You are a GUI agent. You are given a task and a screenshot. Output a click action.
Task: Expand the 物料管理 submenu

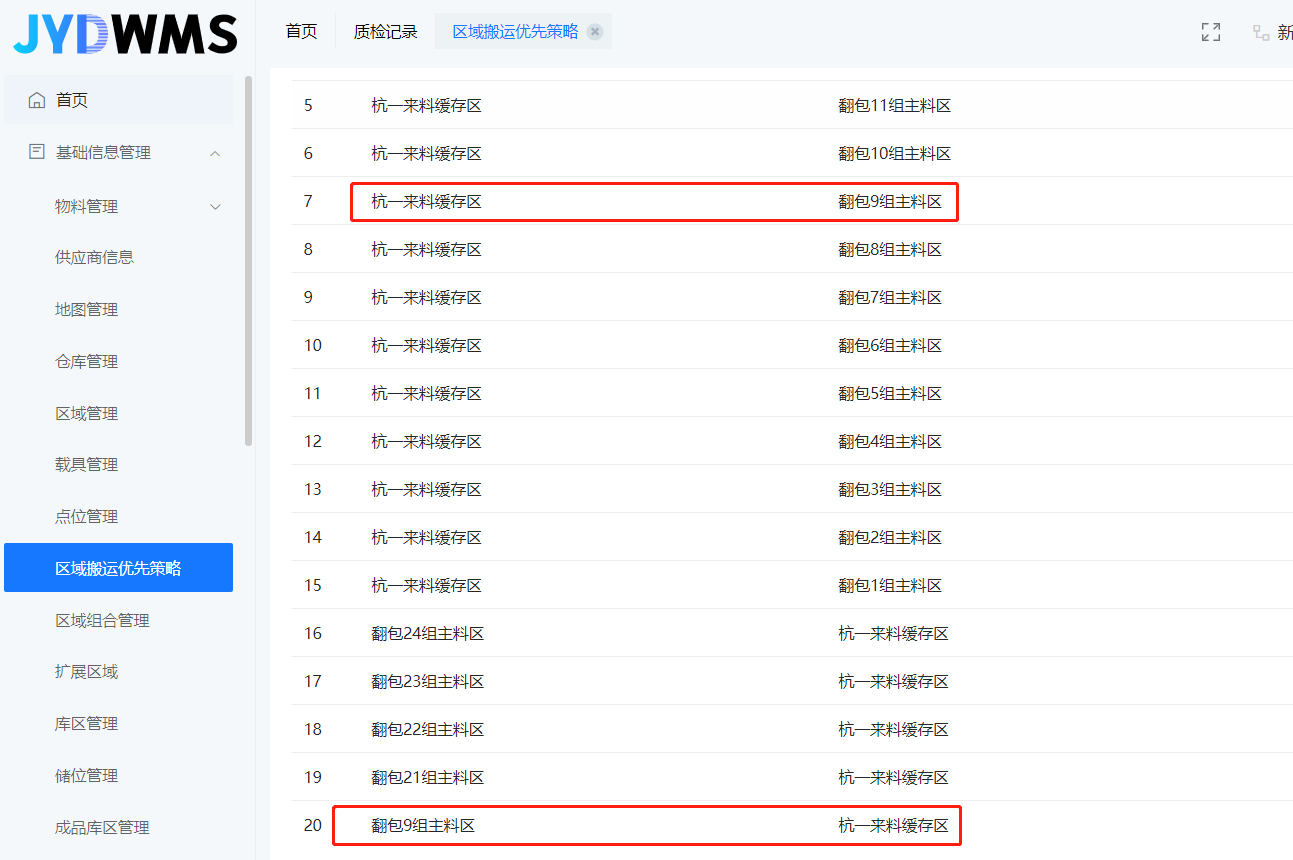click(215, 206)
